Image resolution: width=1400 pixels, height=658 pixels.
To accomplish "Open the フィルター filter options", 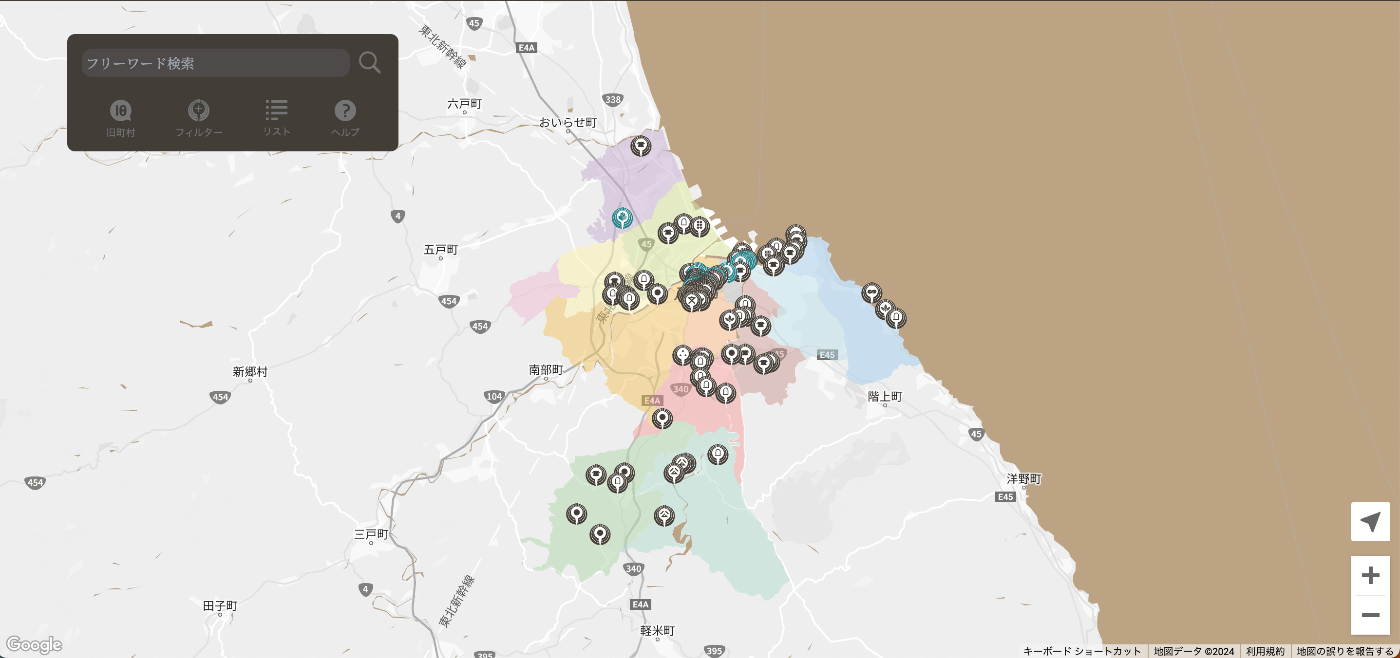I will tap(199, 118).
